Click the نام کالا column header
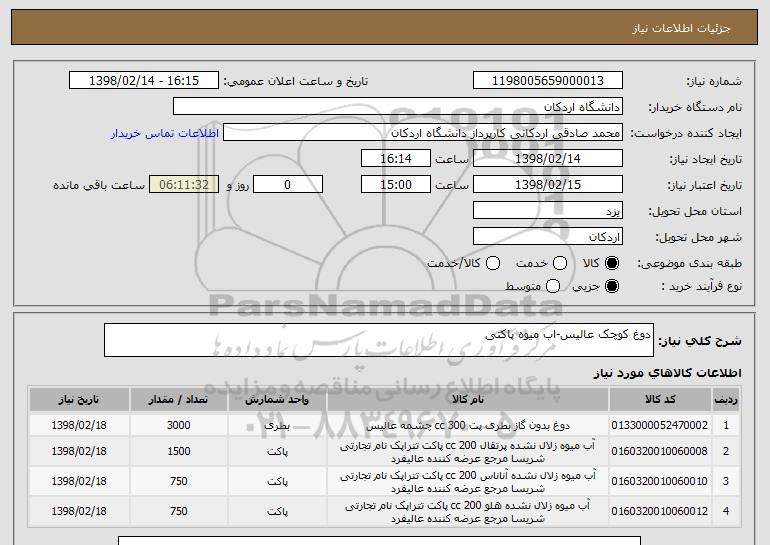 coord(468,400)
